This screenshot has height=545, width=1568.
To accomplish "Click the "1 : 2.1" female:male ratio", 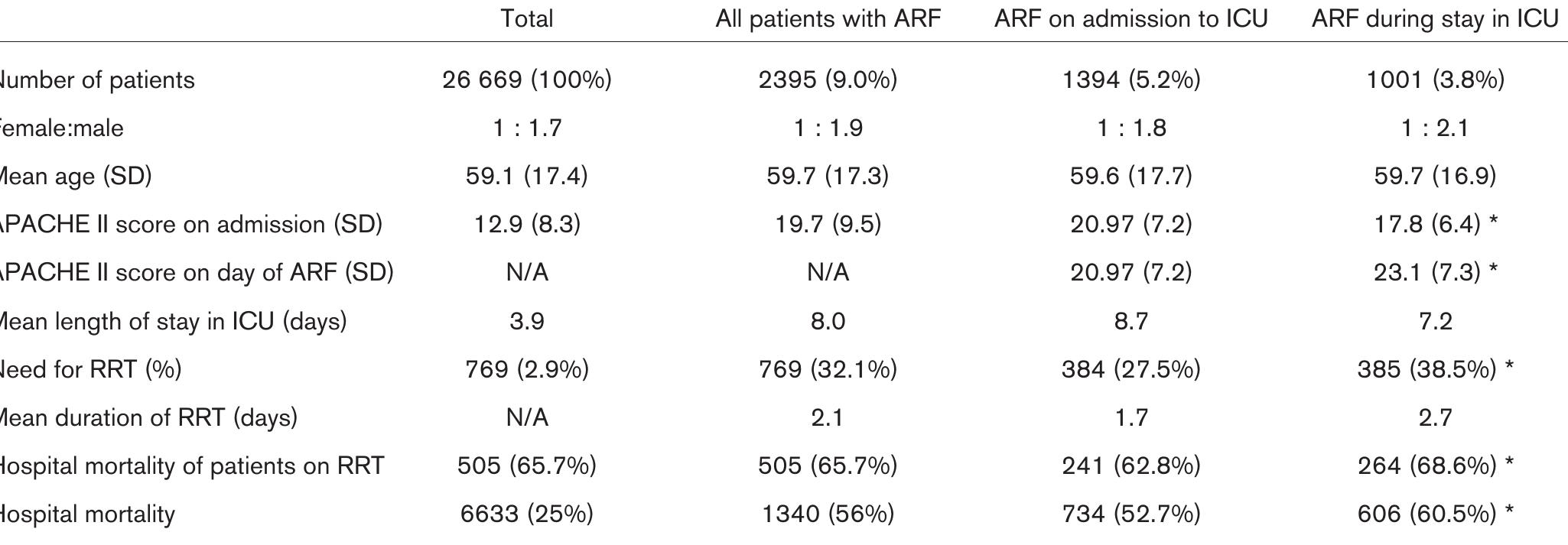I will point(1435,128).
